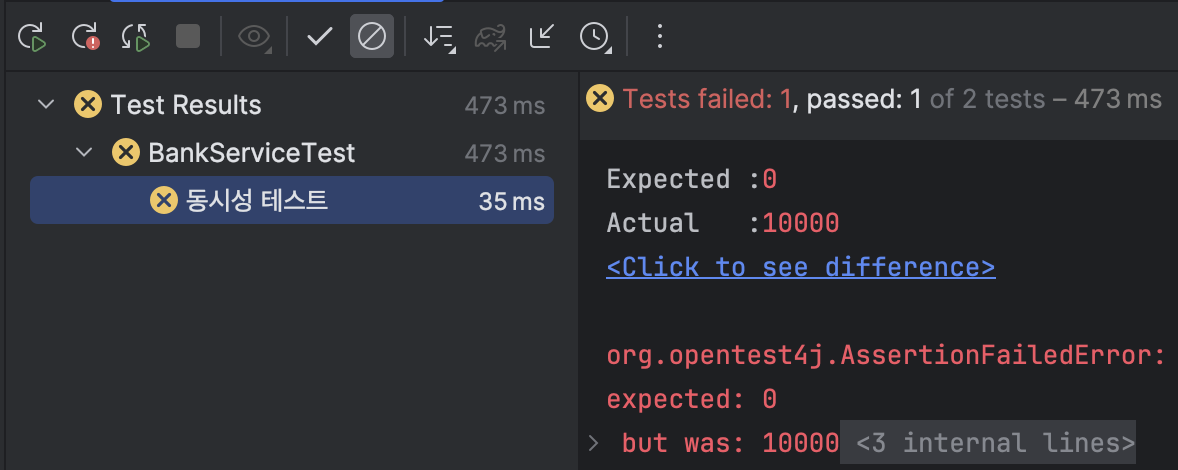Image resolution: width=1178 pixels, height=470 pixels.
Task: Expand the folded 'but was: 10000' stack line
Action: click(x=594, y=443)
